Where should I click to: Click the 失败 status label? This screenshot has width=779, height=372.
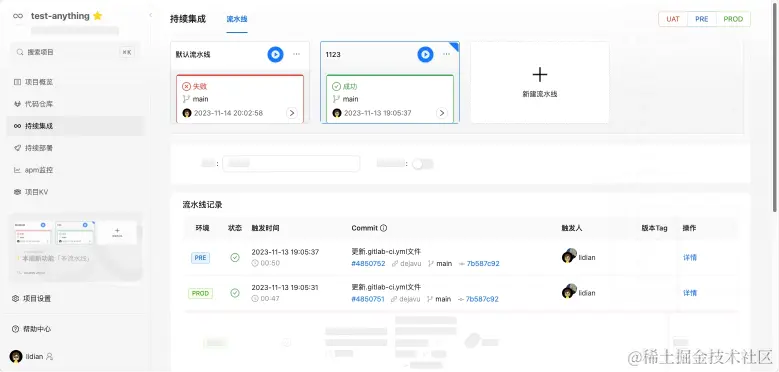click(200, 86)
